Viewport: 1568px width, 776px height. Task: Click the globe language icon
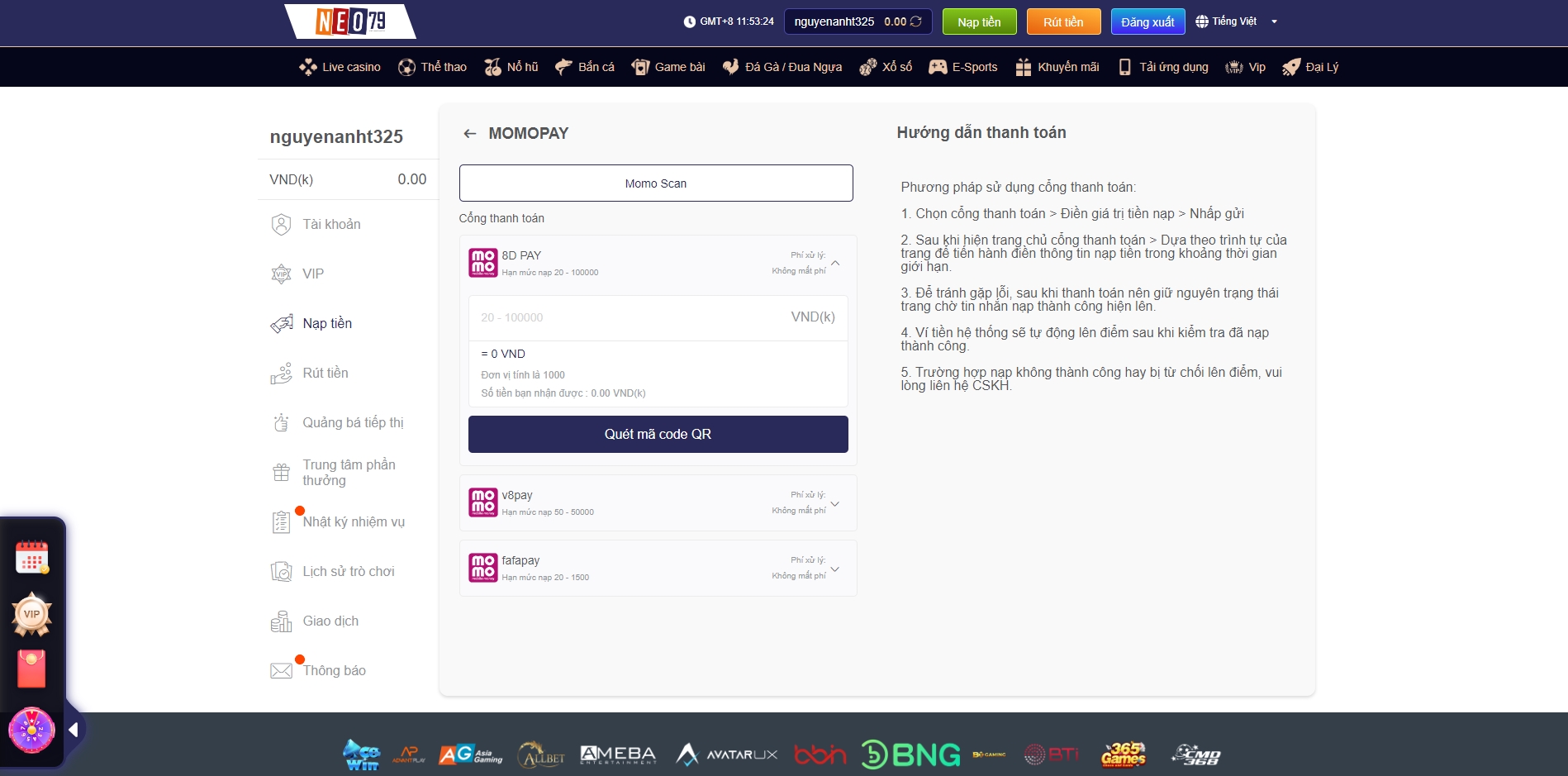pyautogui.click(x=1202, y=21)
